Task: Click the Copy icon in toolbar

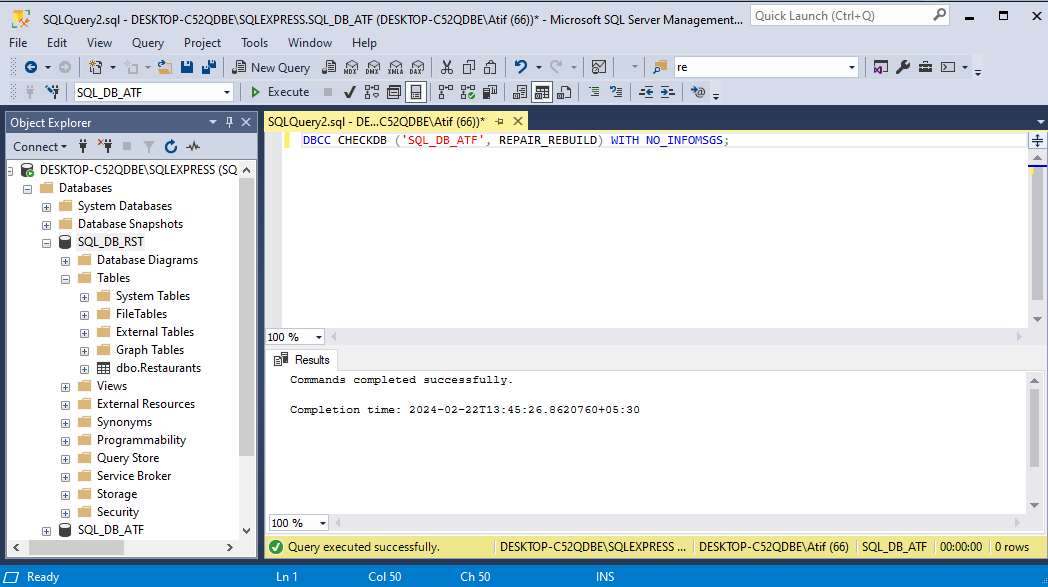Action: 469,67
